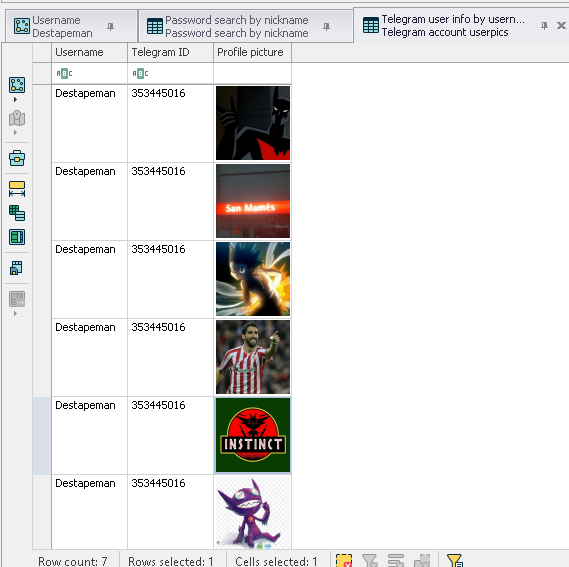
Task: Click the Username filter row input
Action: click(x=89, y=74)
